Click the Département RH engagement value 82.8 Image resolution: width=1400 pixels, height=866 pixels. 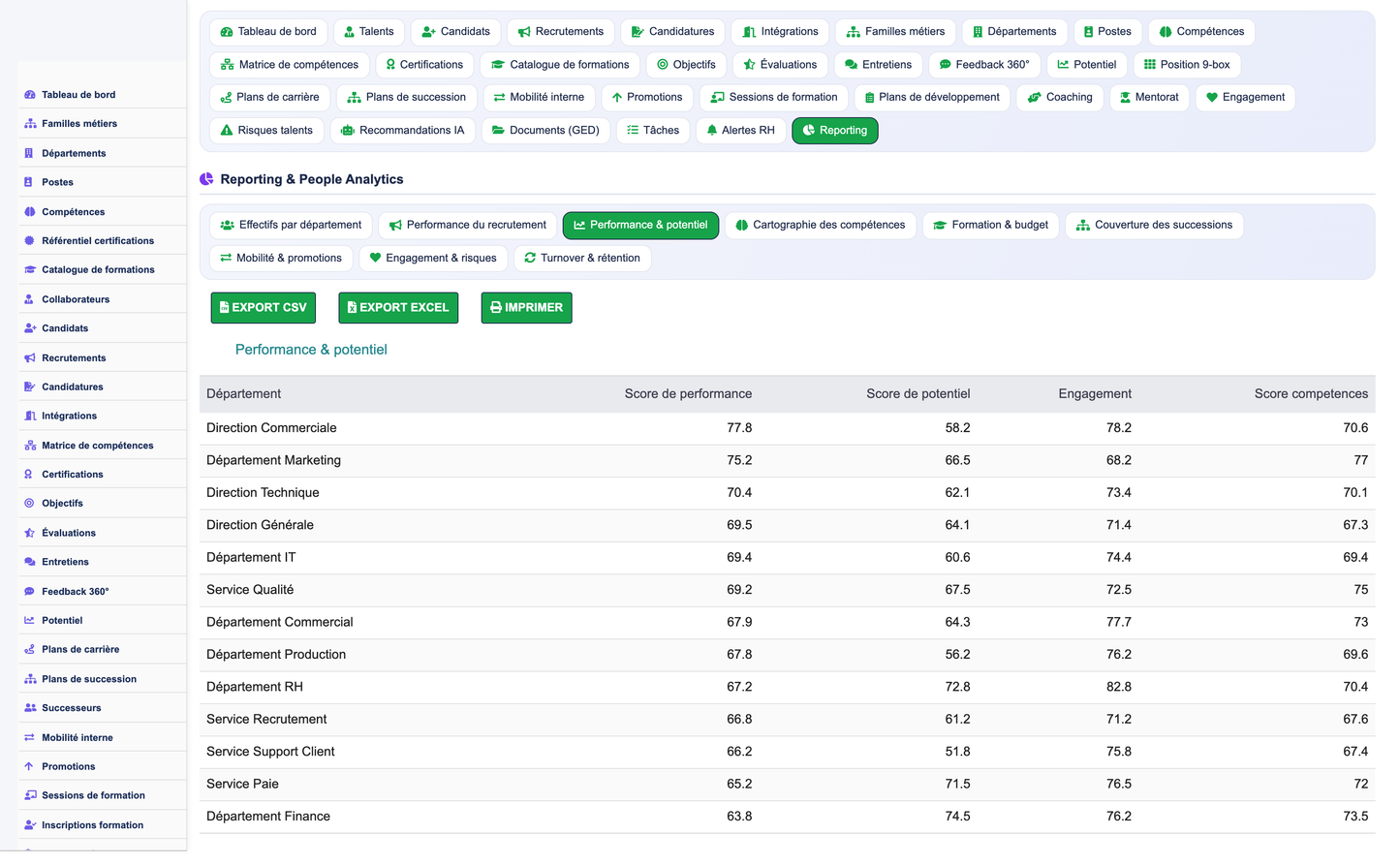pyautogui.click(x=1119, y=687)
